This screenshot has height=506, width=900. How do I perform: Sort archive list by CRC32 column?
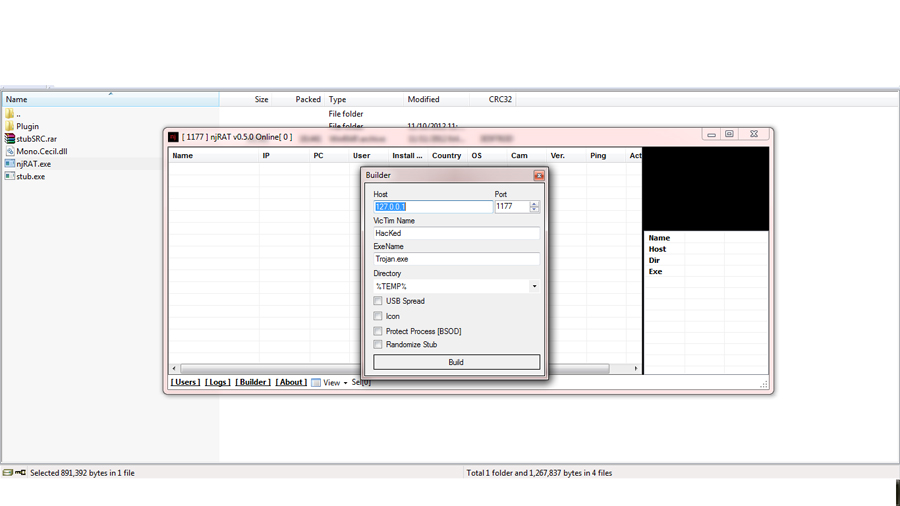point(492,99)
